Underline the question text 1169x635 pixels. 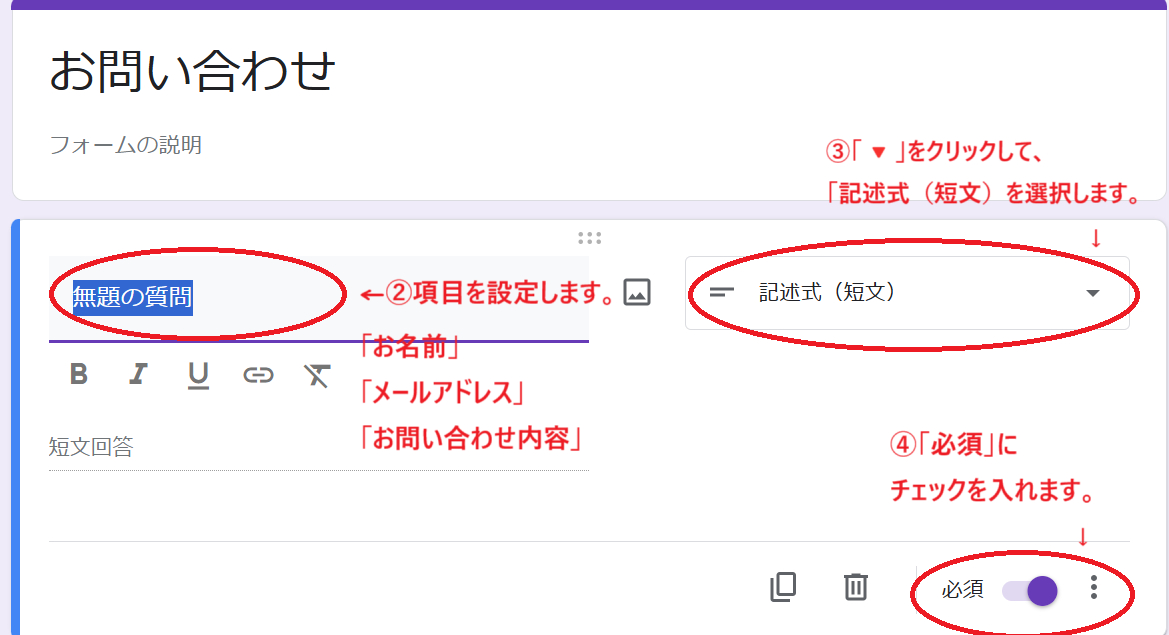click(198, 375)
